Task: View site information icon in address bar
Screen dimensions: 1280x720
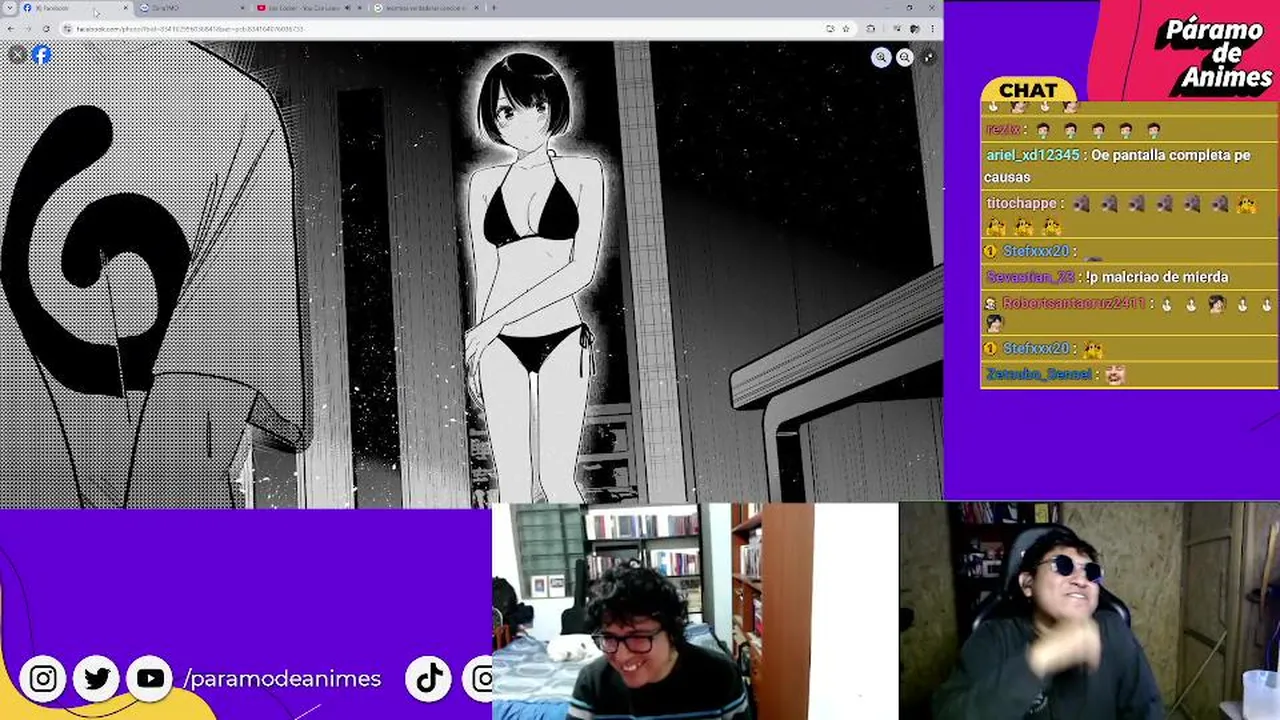Action: [x=67, y=29]
